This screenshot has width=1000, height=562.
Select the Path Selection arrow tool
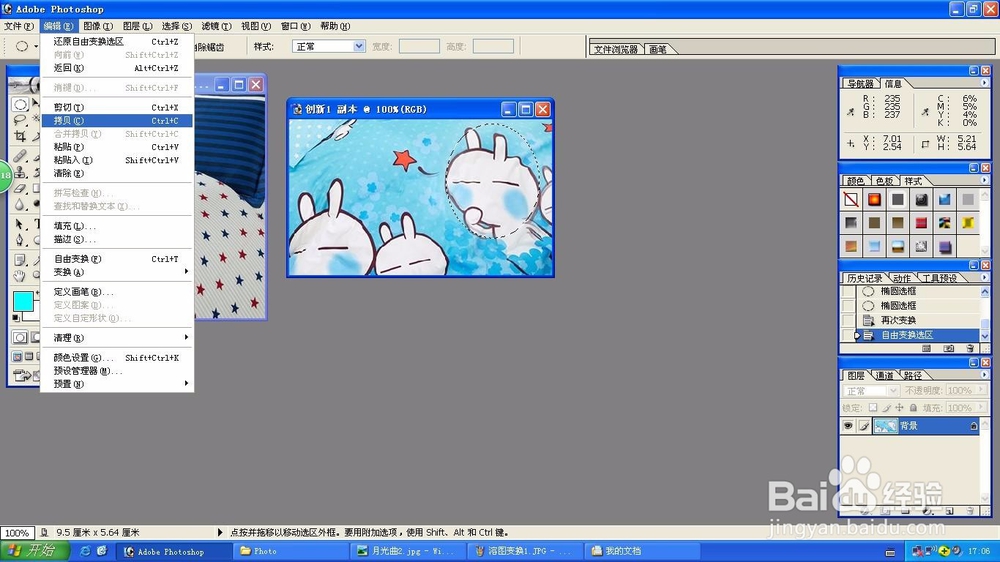tap(20, 223)
